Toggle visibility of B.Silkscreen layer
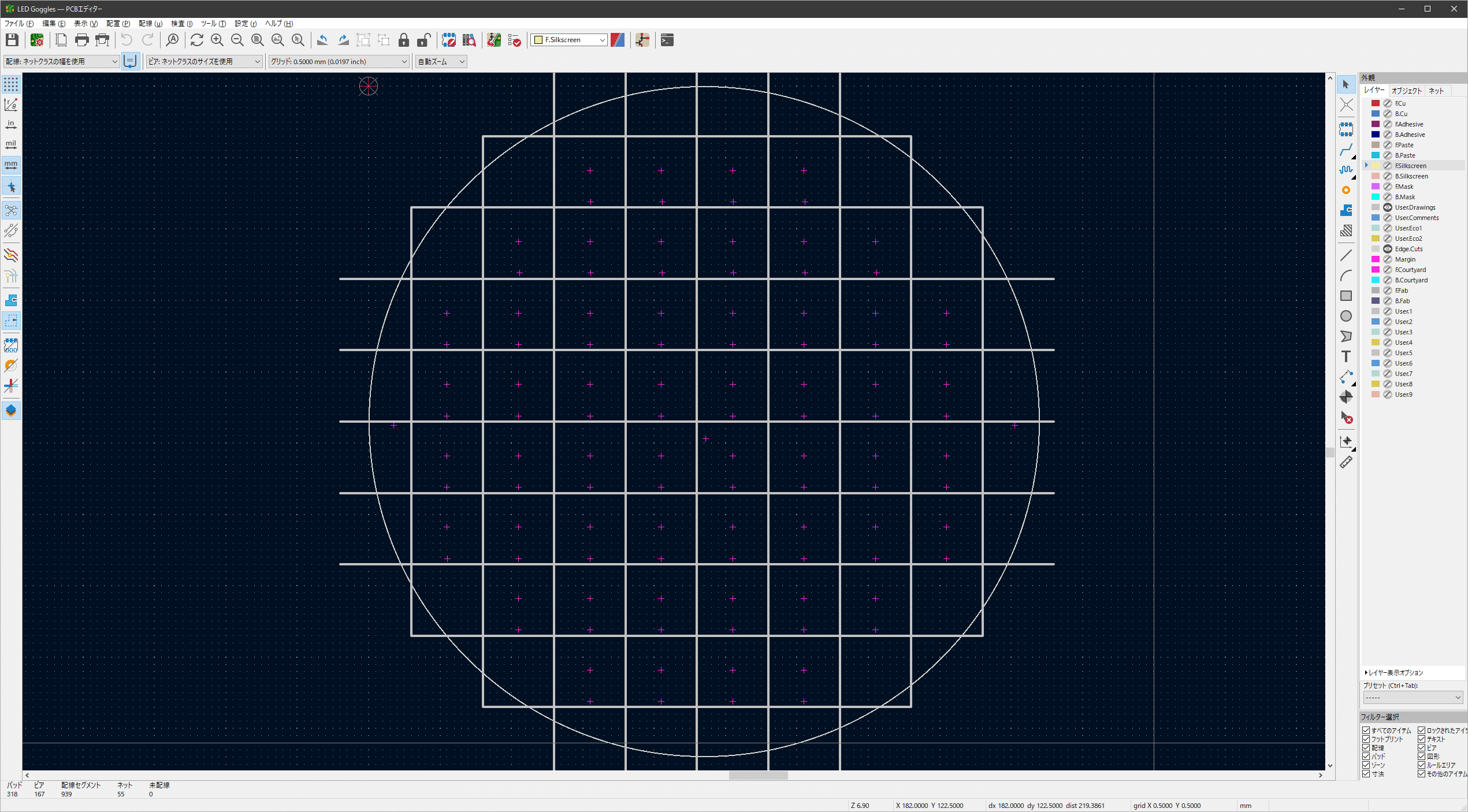Screen dimensions: 1468x812 click(x=1387, y=176)
